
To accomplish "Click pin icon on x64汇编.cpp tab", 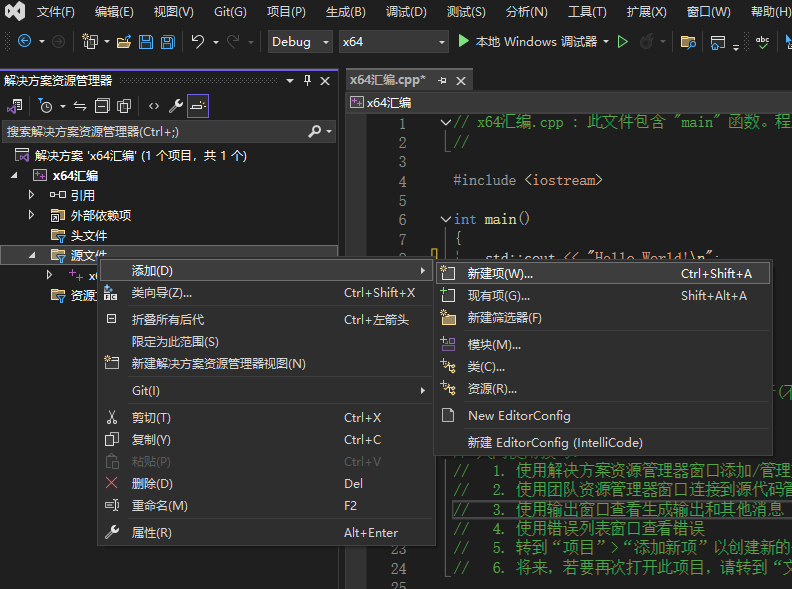I will coord(442,80).
